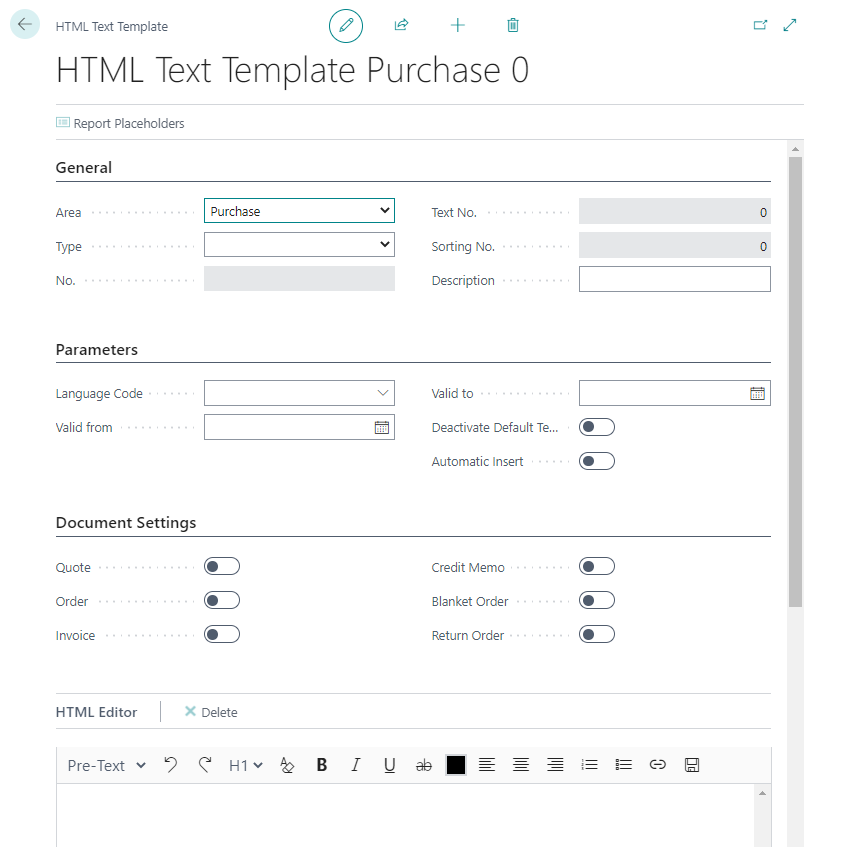This screenshot has width=846, height=847.
Task: Open Report Placeholders action
Action: click(120, 124)
